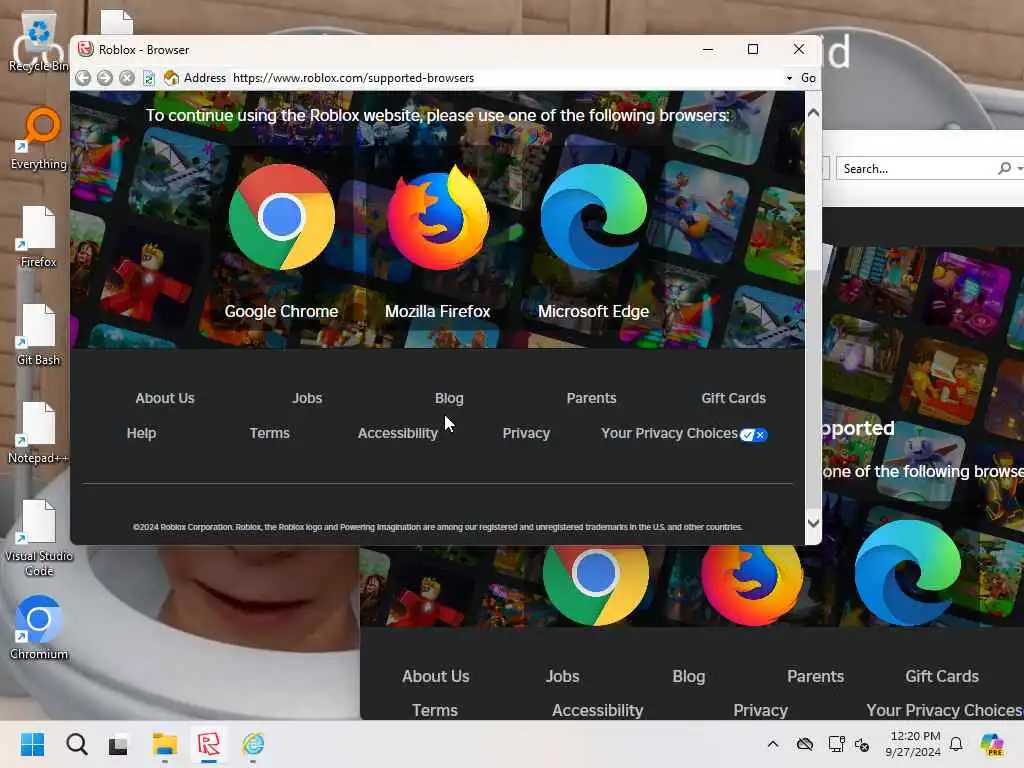Click the scroll up arrow of page scrollbar
Screen dimensions: 1024x768
813,112
